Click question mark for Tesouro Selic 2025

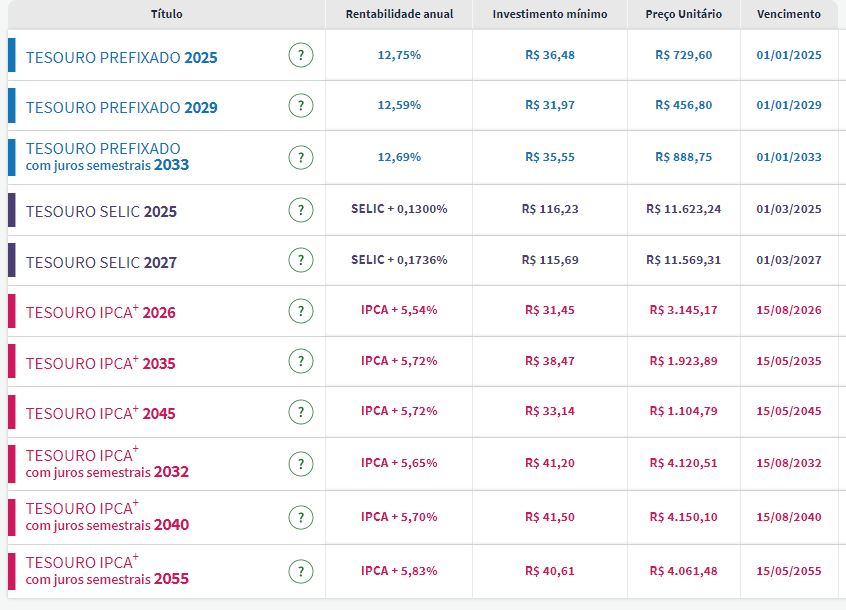300,210
